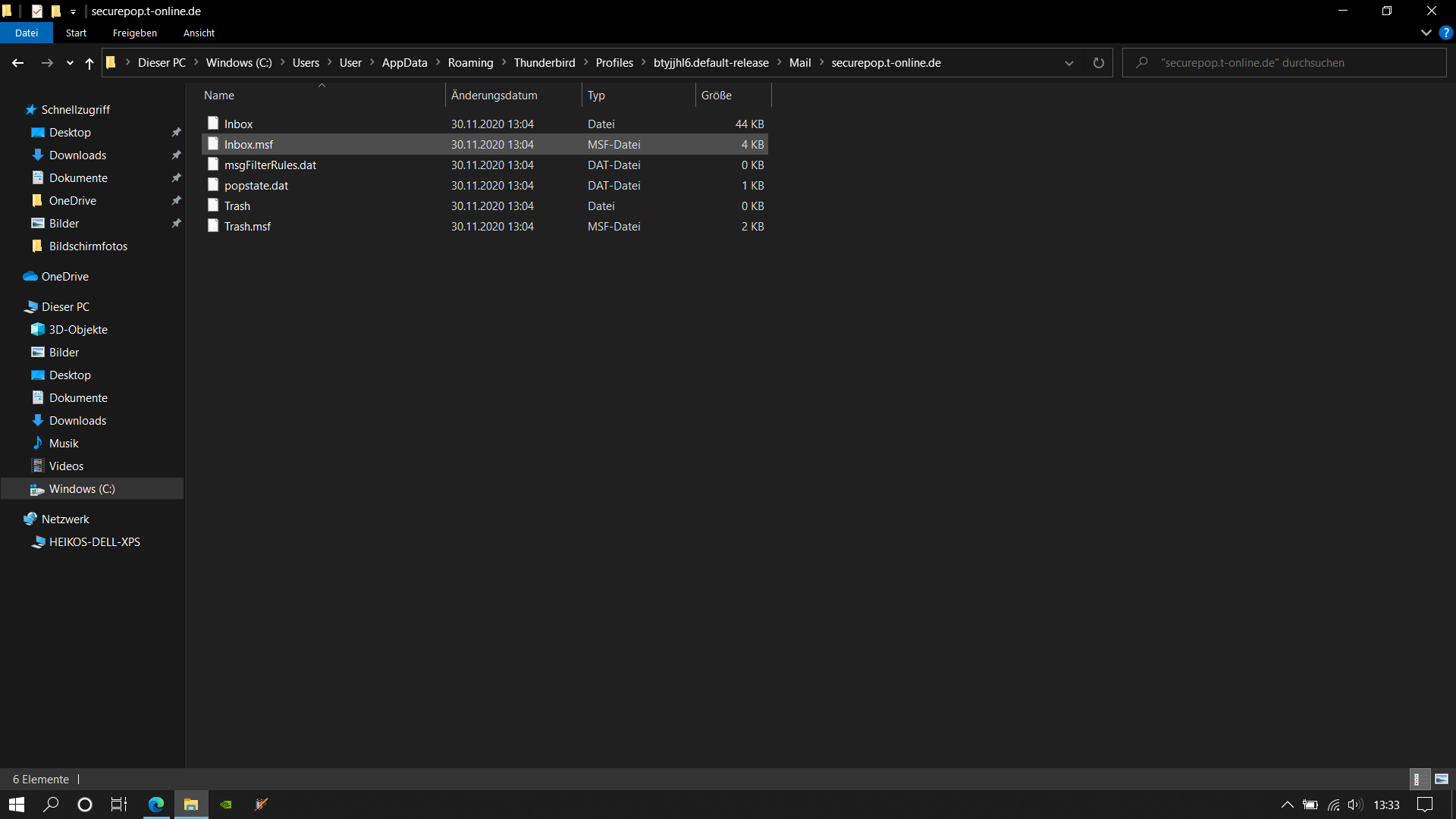This screenshot has width=1456, height=819.
Task: Select the popstate.dat file
Action: coord(256,186)
